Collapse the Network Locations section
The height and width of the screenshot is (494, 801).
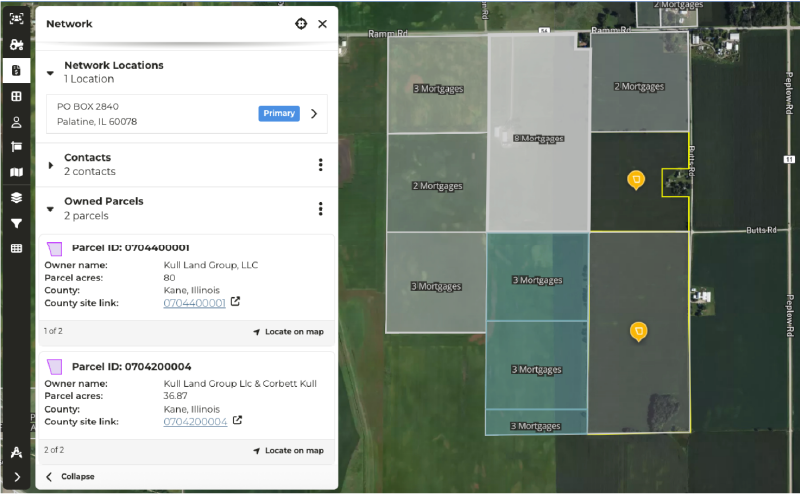(50, 73)
